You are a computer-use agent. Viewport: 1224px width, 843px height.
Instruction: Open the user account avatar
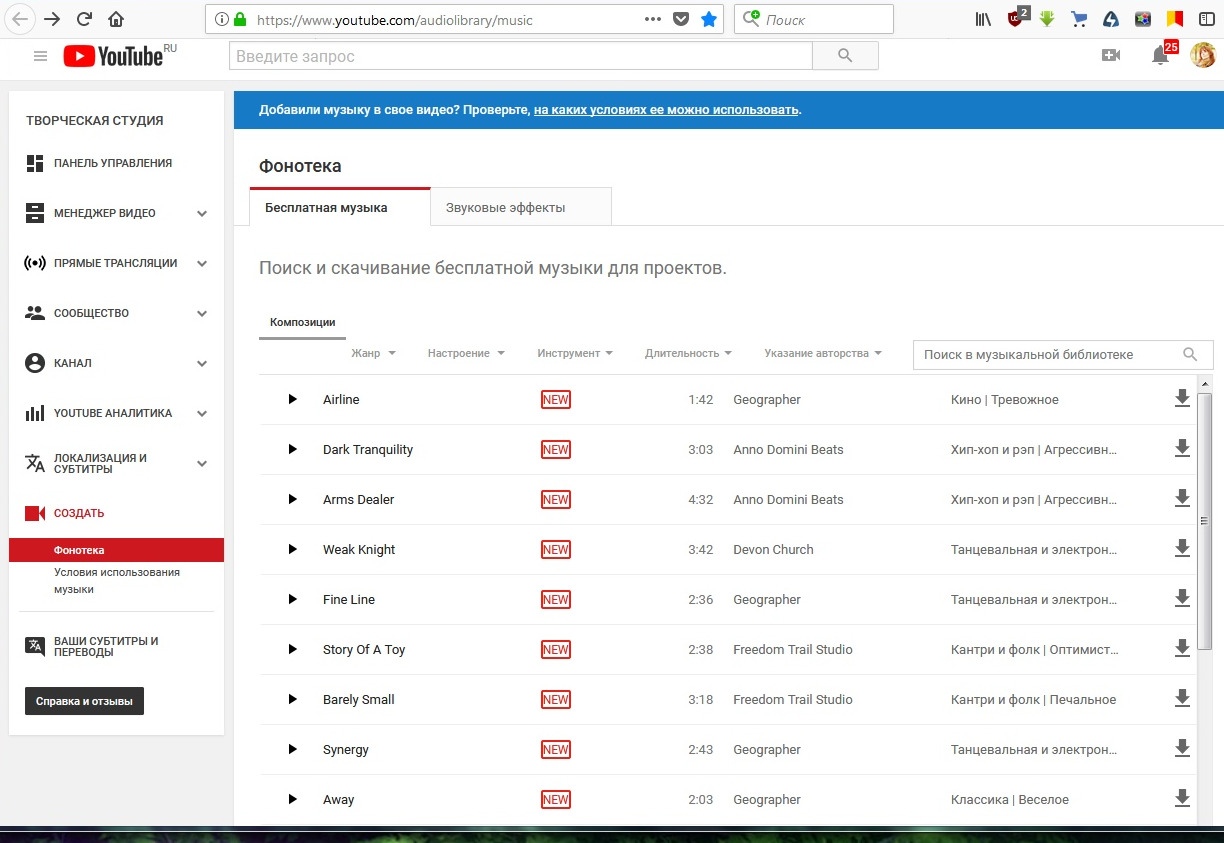[1203, 56]
